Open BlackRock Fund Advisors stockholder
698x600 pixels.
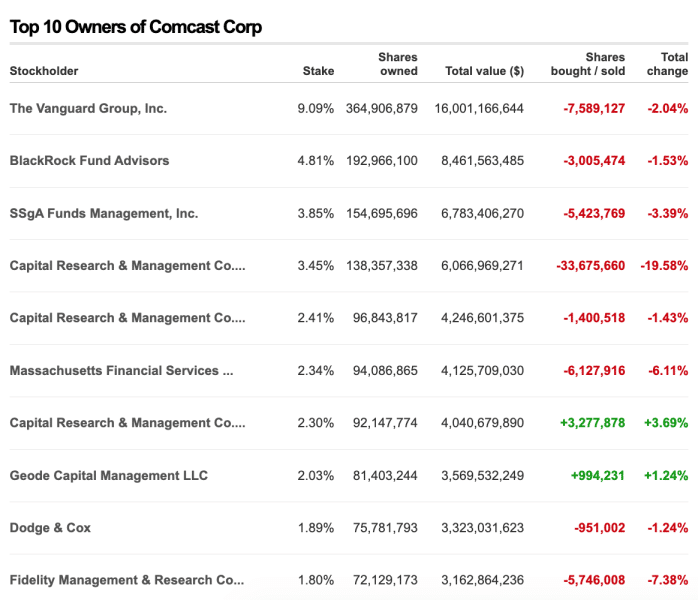(x=89, y=161)
